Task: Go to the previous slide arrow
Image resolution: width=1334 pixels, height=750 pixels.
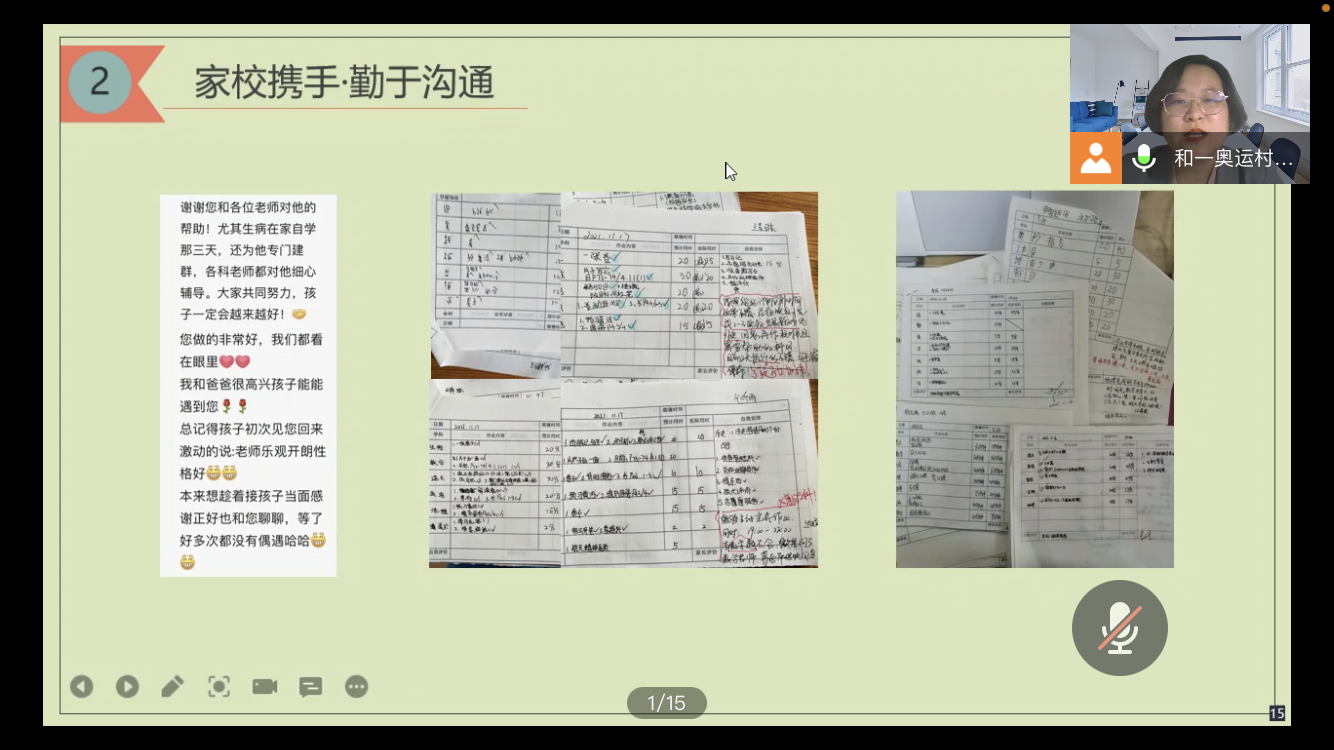Action: click(x=81, y=686)
